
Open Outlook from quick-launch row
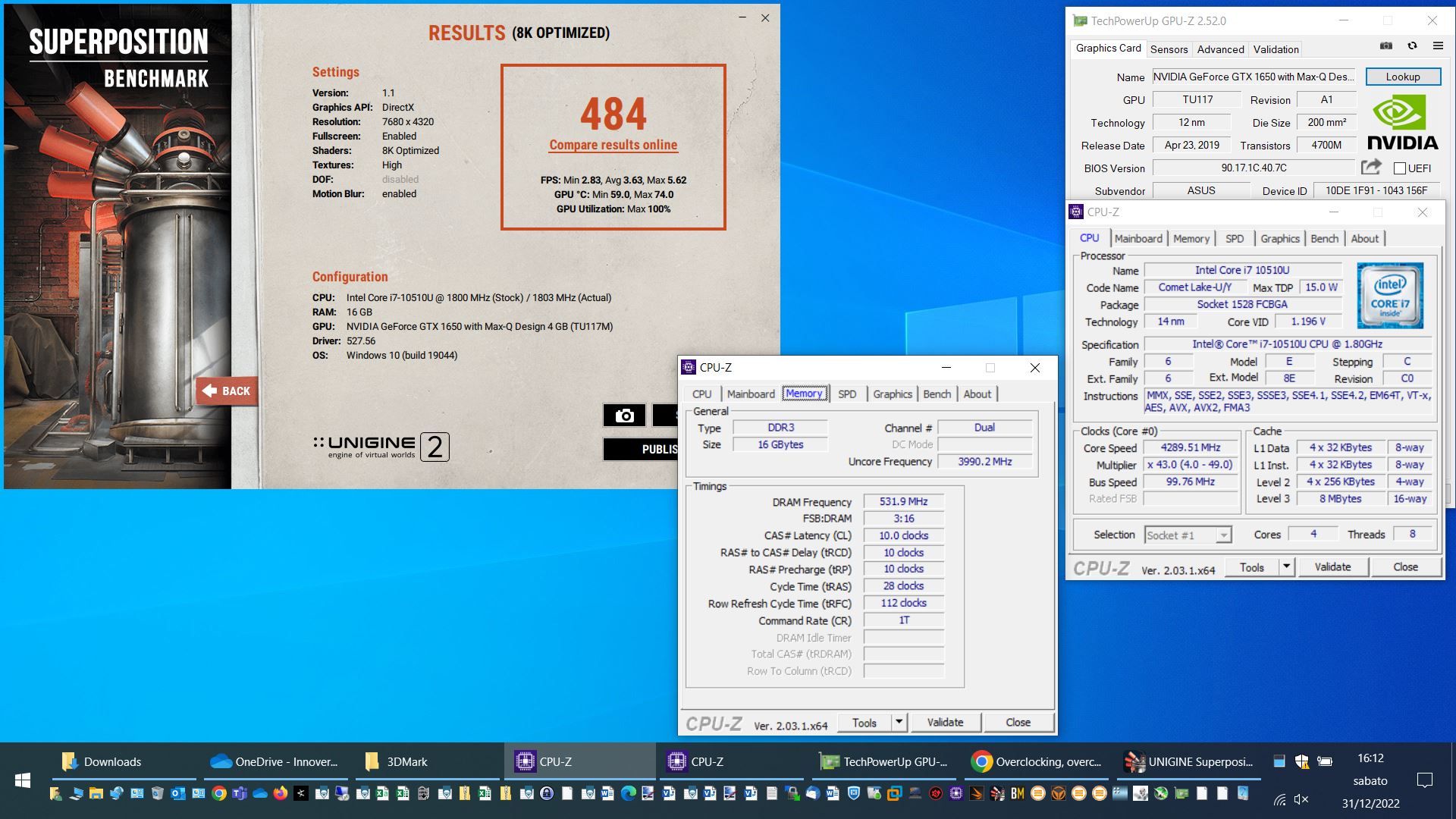(x=178, y=794)
